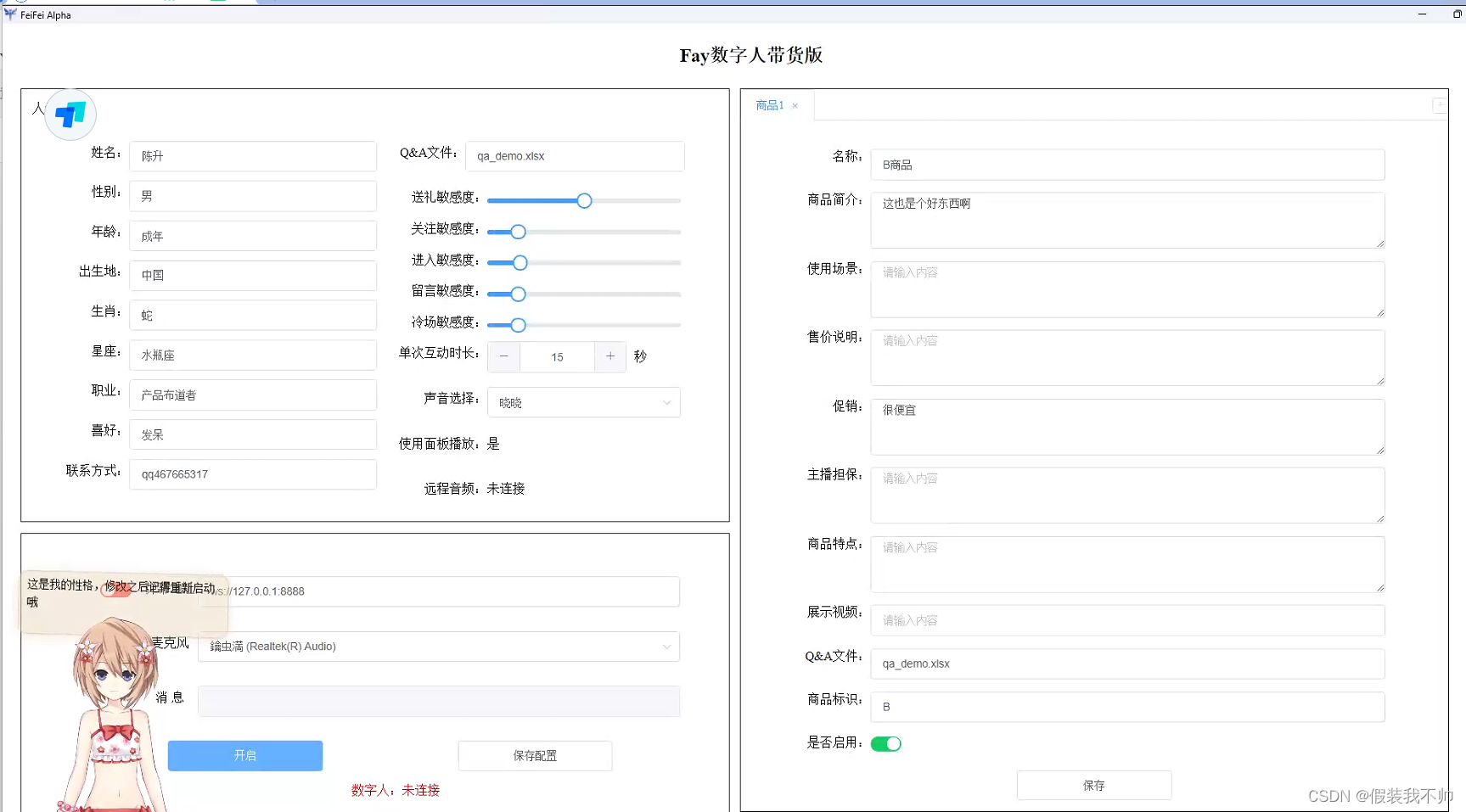Image resolution: width=1466 pixels, height=812 pixels.
Task: Click the Fay数字人带货版 heading
Action: click(x=751, y=55)
